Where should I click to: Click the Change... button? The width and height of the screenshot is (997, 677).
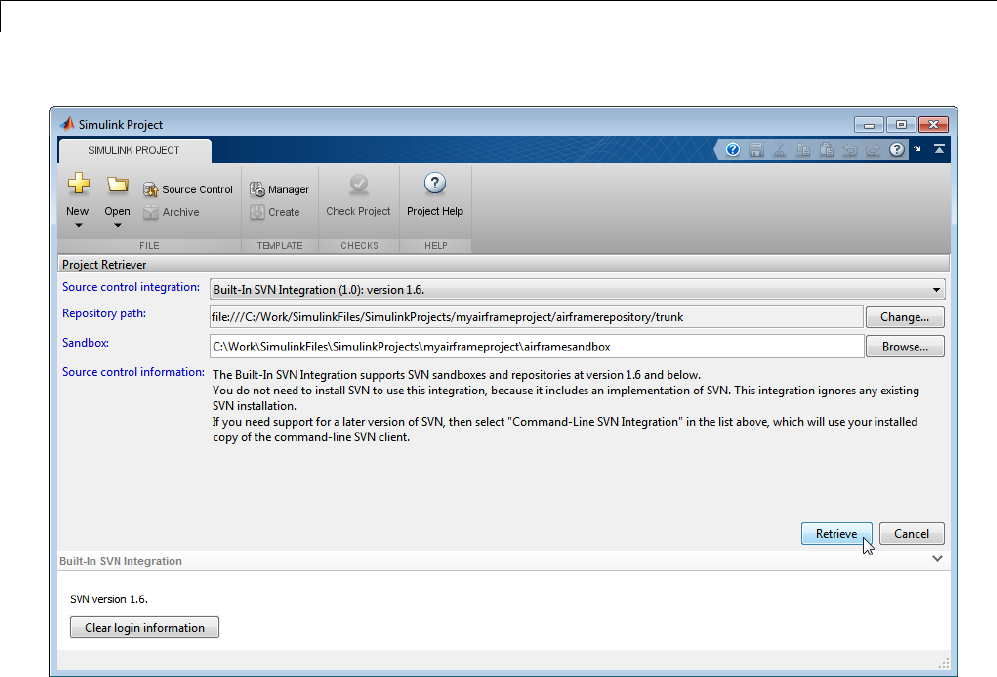pyautogui.click(x=905, y=317)
